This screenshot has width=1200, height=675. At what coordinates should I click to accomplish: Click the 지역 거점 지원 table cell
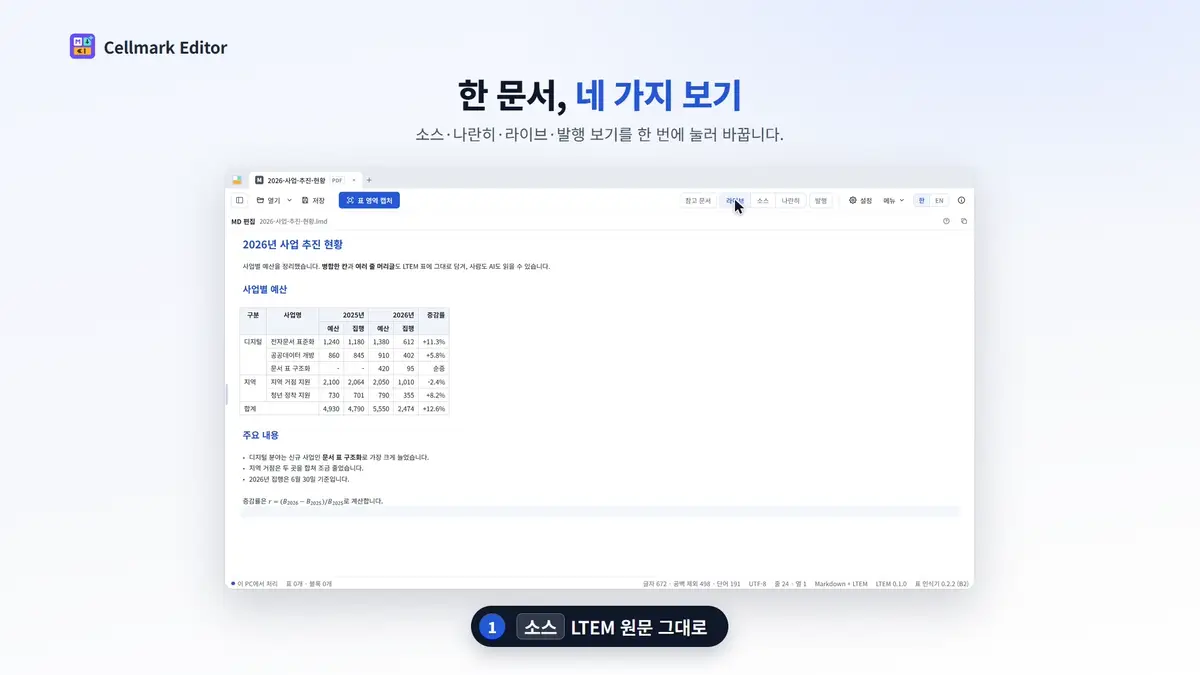pos(291,382)
